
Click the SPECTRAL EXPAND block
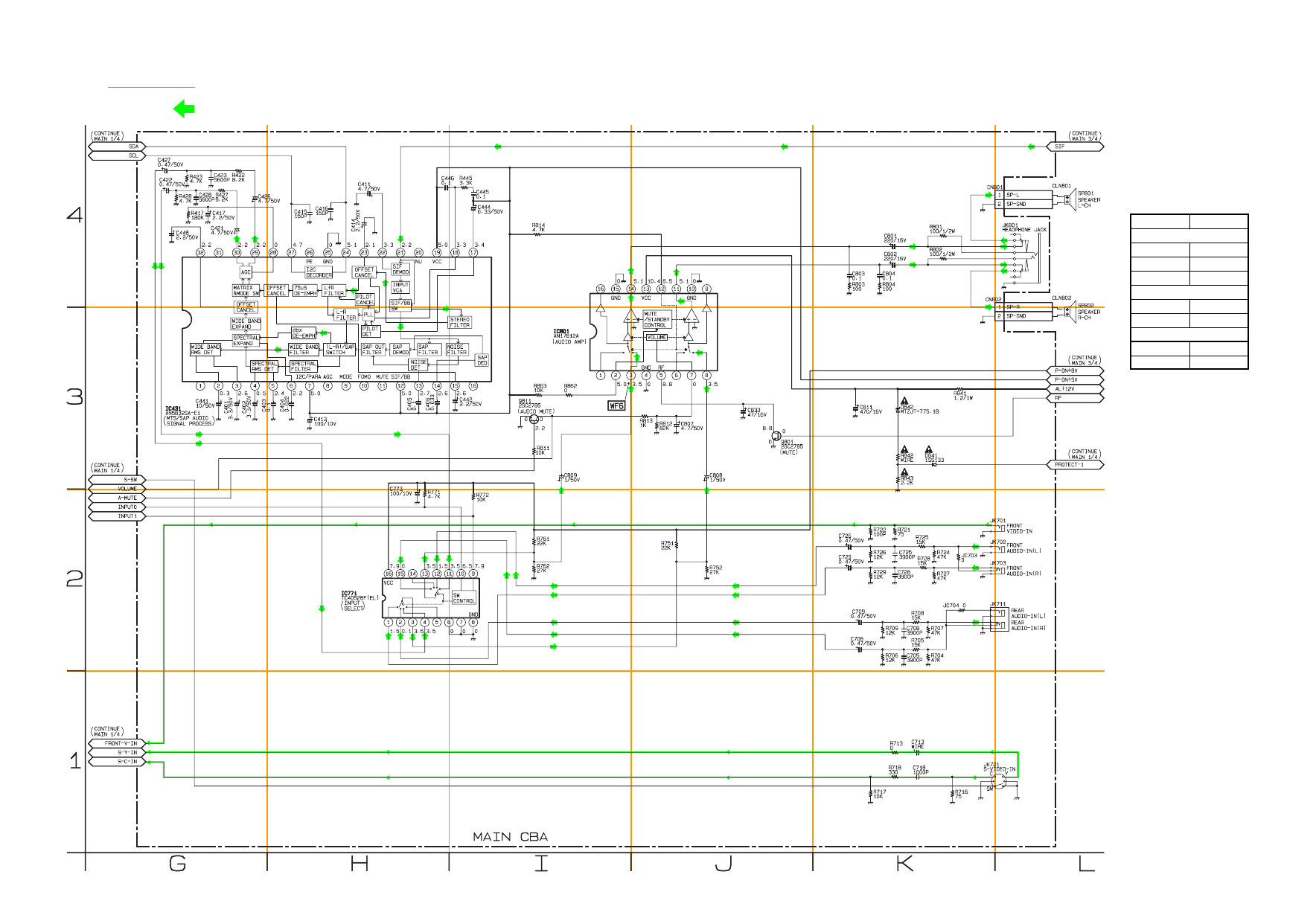point(246,341)
